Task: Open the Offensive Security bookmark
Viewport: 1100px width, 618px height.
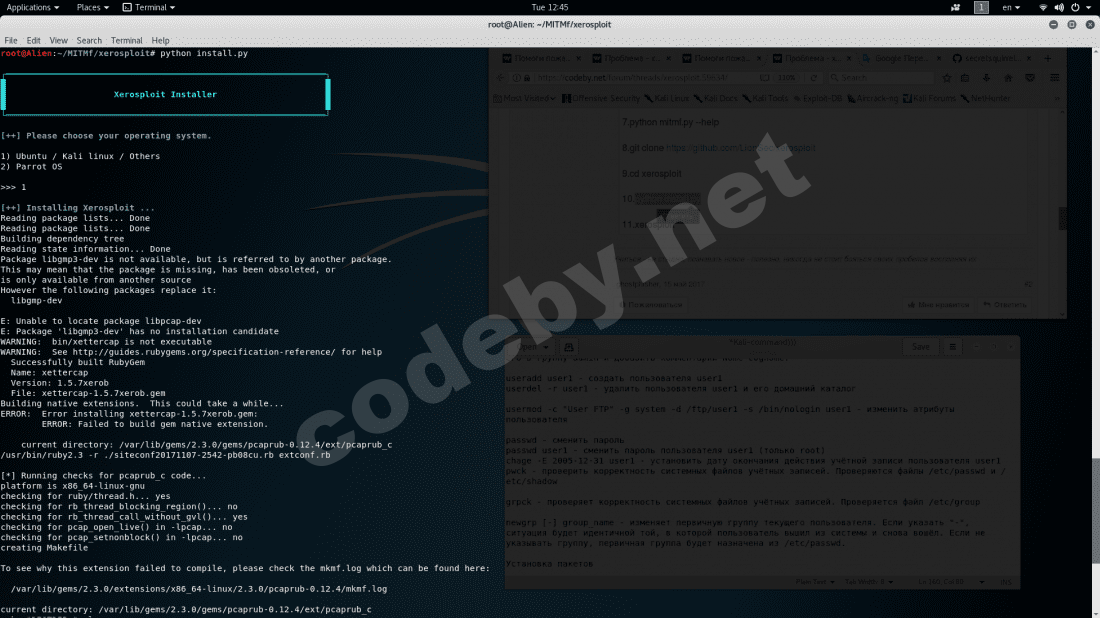Action: click(601, 98)
